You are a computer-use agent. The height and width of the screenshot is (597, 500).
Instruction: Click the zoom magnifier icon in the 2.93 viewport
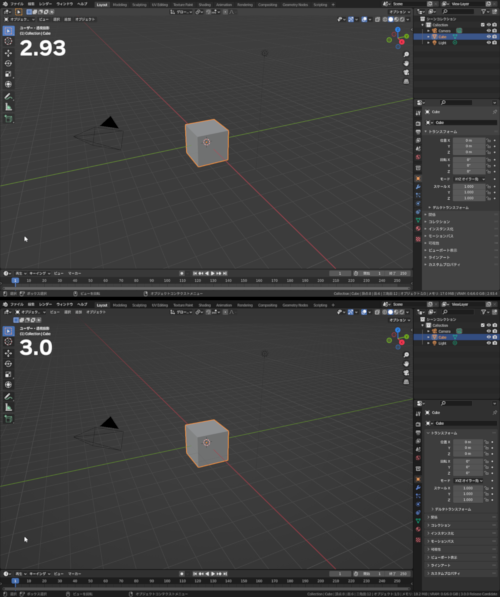point(406,54)
